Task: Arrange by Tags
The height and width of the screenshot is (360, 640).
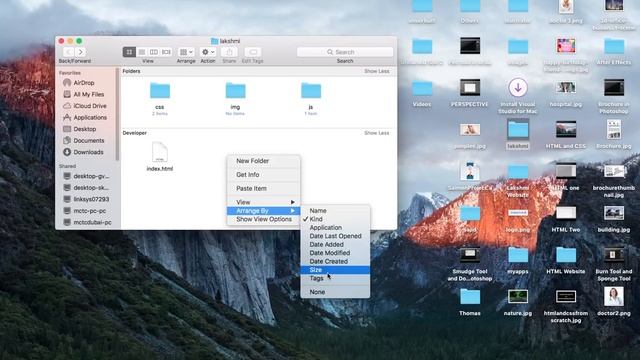Action: (335, 278)
